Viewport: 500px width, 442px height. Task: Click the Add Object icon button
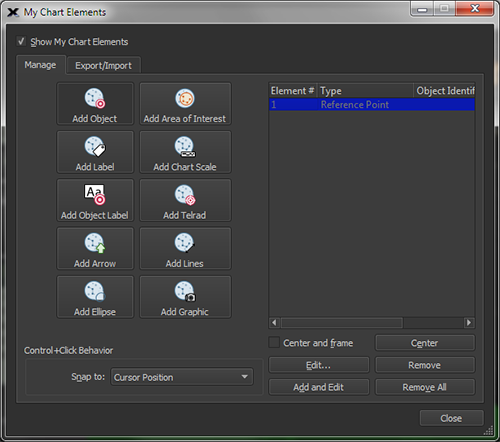click(95, 99)
